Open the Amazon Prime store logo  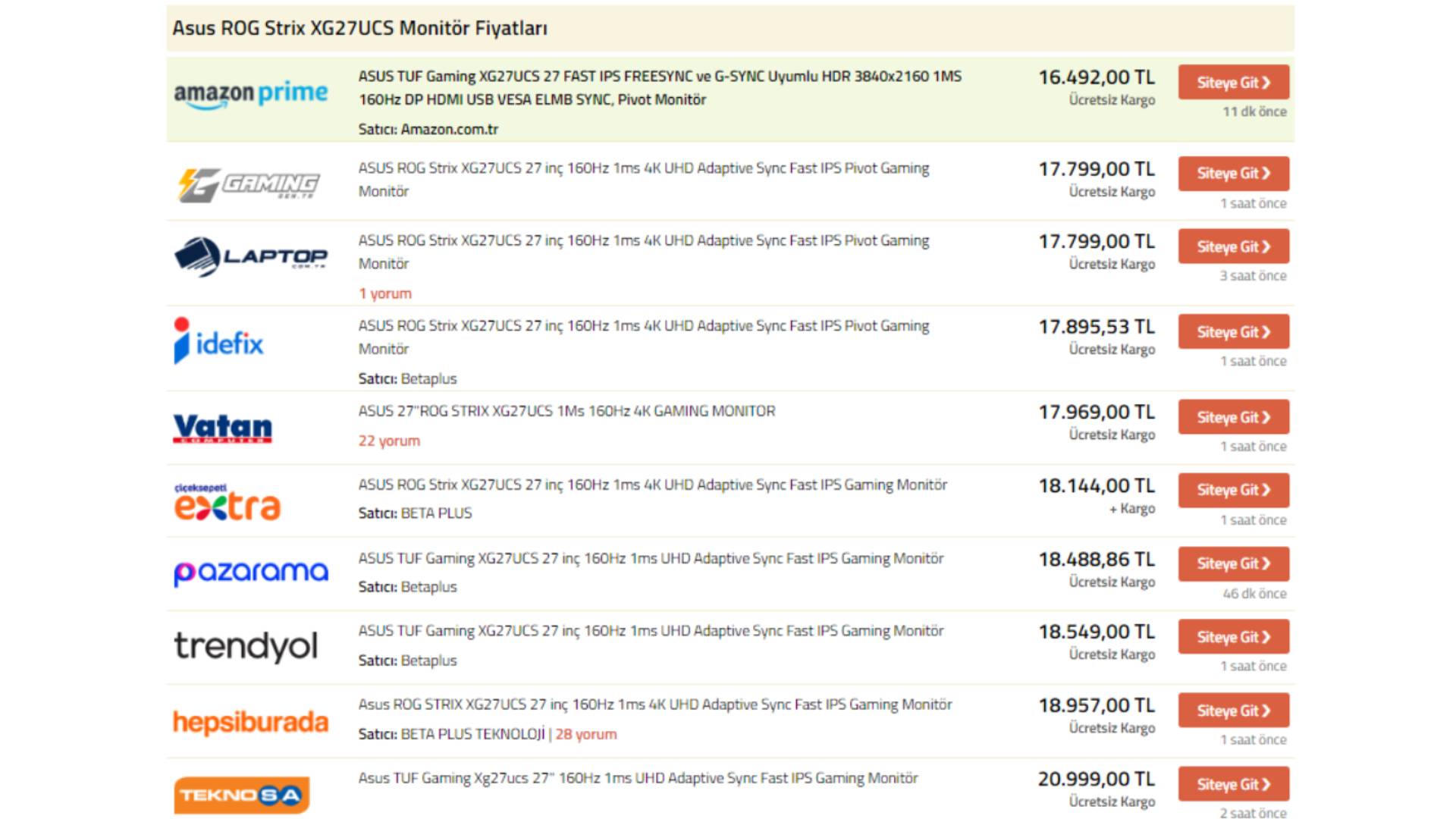pos(250,96)
